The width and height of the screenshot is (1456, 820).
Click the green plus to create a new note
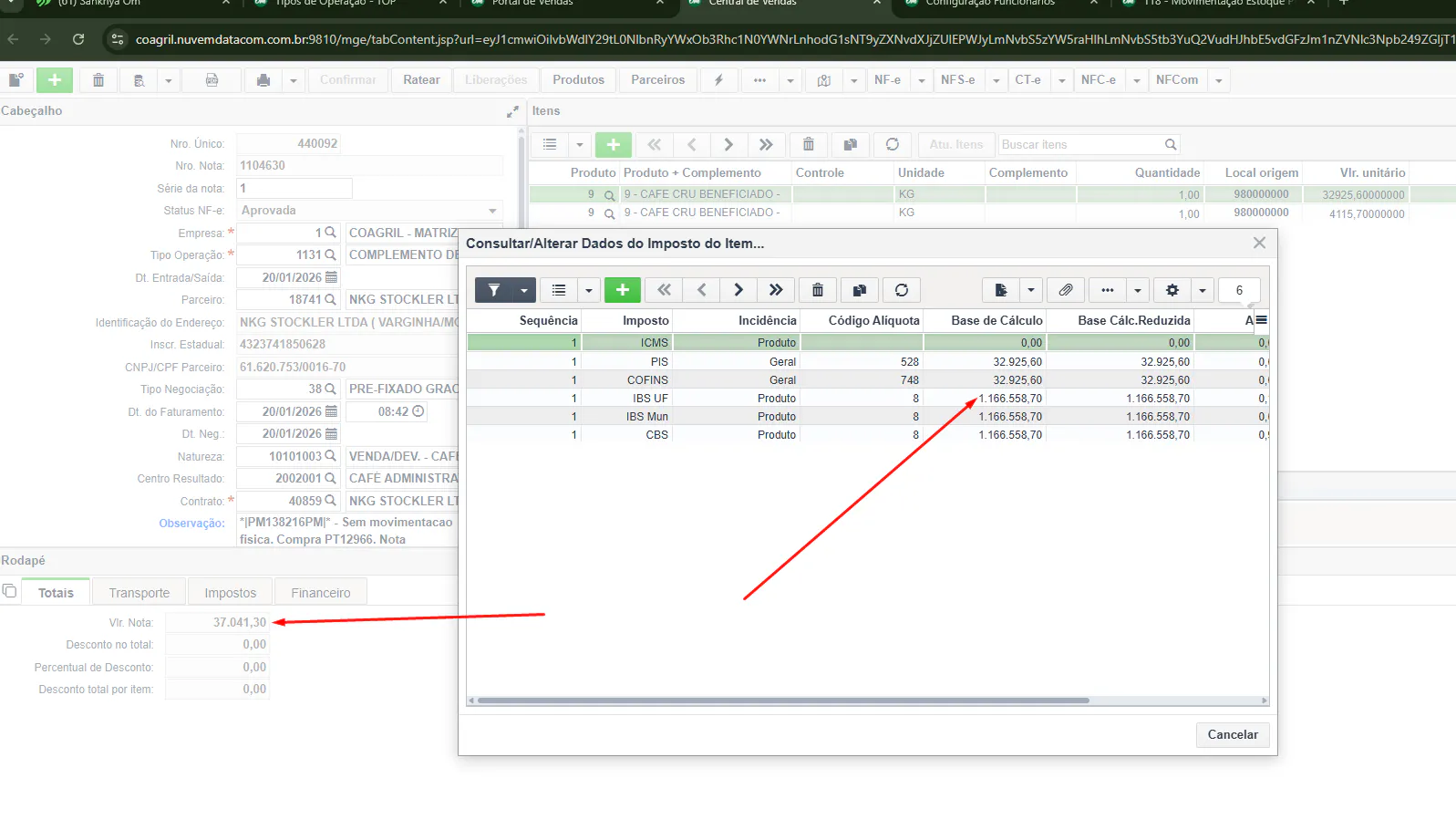tap(55, 80)
